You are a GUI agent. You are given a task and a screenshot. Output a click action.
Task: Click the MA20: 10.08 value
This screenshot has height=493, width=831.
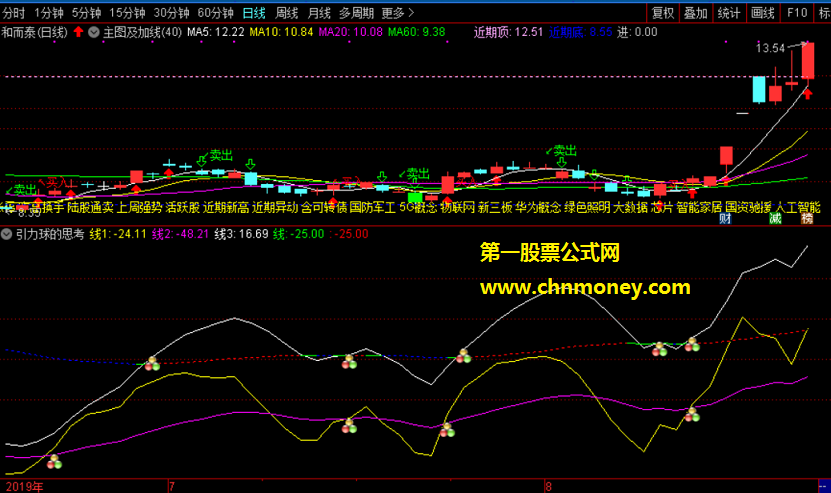point(350,32)
